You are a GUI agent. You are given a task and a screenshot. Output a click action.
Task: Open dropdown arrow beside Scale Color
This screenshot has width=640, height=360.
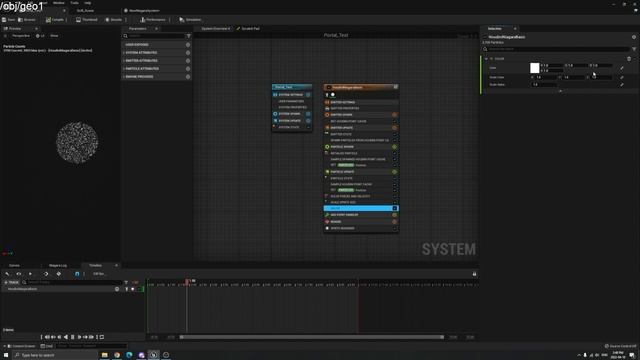click(x=622, y=77)
